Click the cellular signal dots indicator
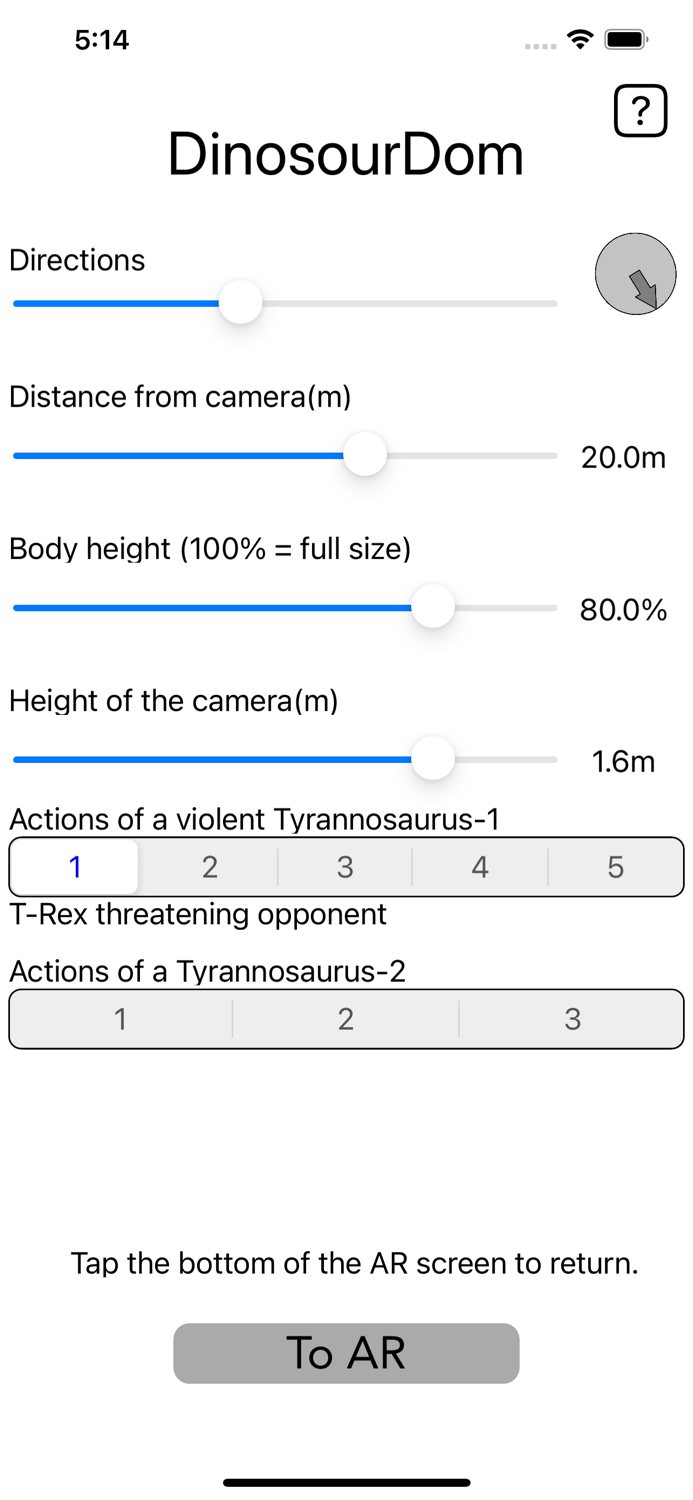693x1500 pixels. tap(538, 45)
